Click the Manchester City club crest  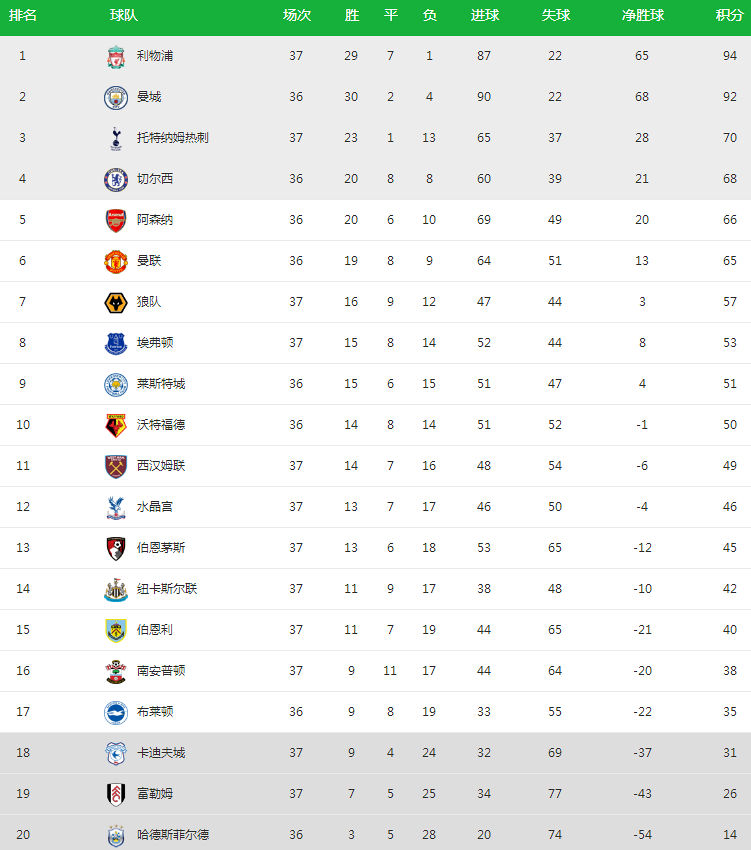(x=116, y=97)
